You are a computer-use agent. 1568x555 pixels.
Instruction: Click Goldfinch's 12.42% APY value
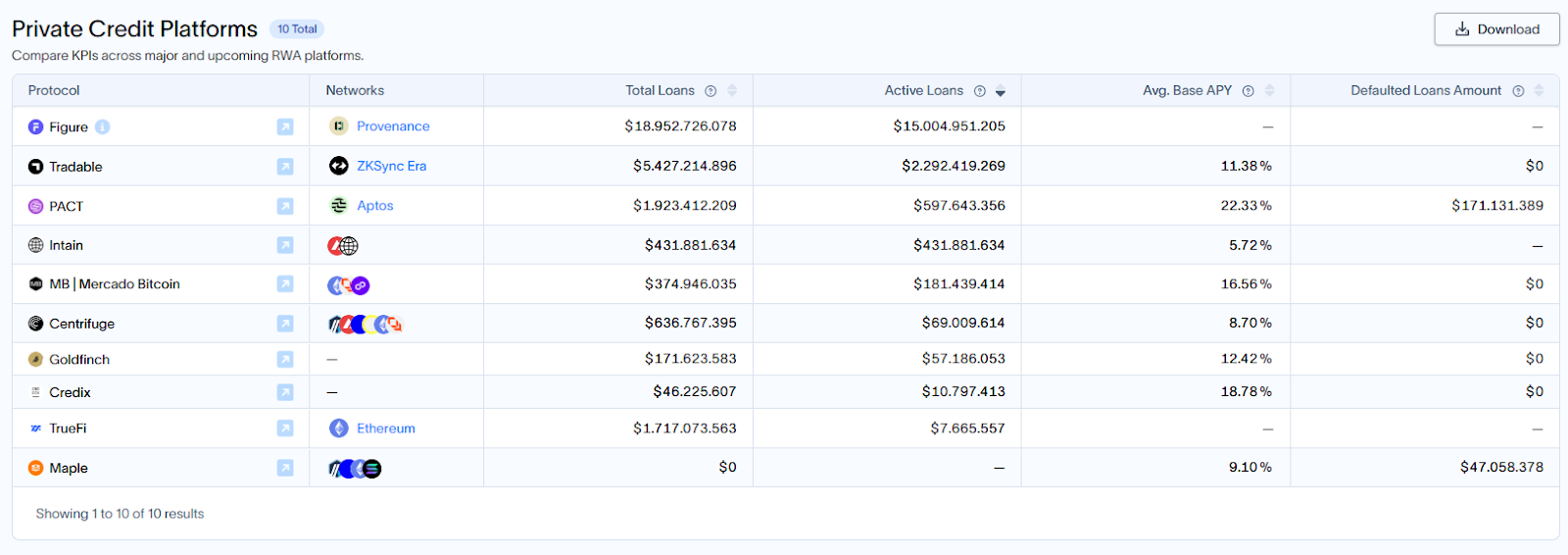pos(1247,359)
